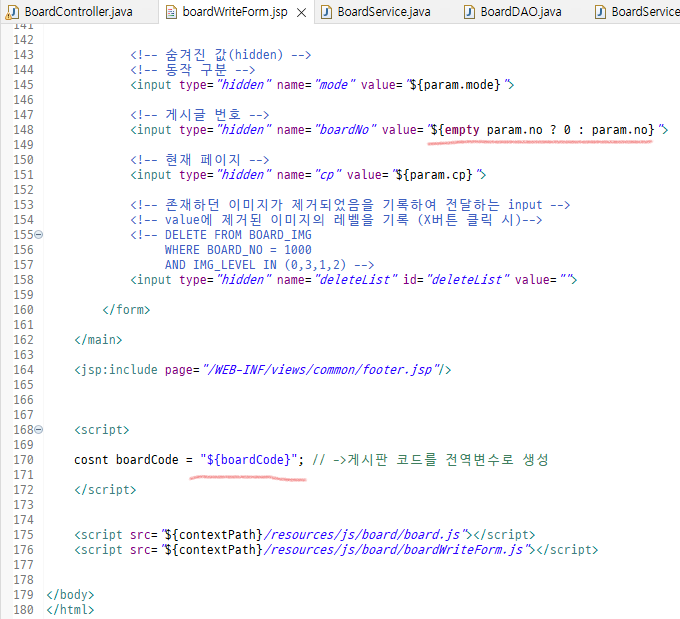The width and height of the screenshot is (680, 619).
Task: Click the closing </body> tag
Action: (70, 594)
